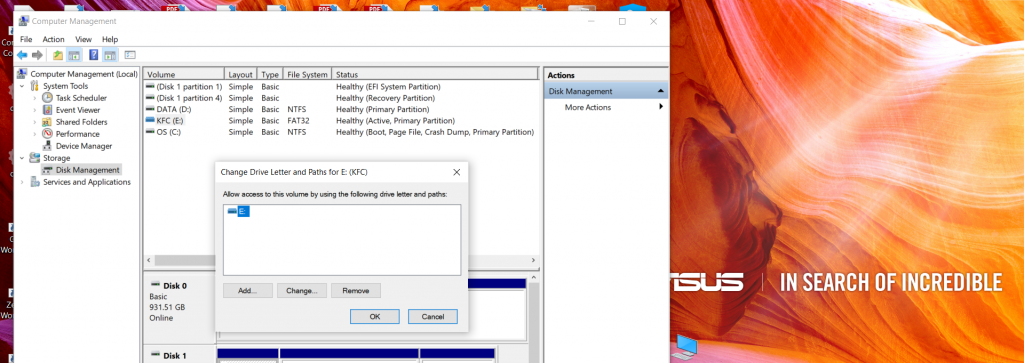This screenshot has height=363, width=1024.
Task: Select the Shared Folders icon
Action: click(47, 122)
